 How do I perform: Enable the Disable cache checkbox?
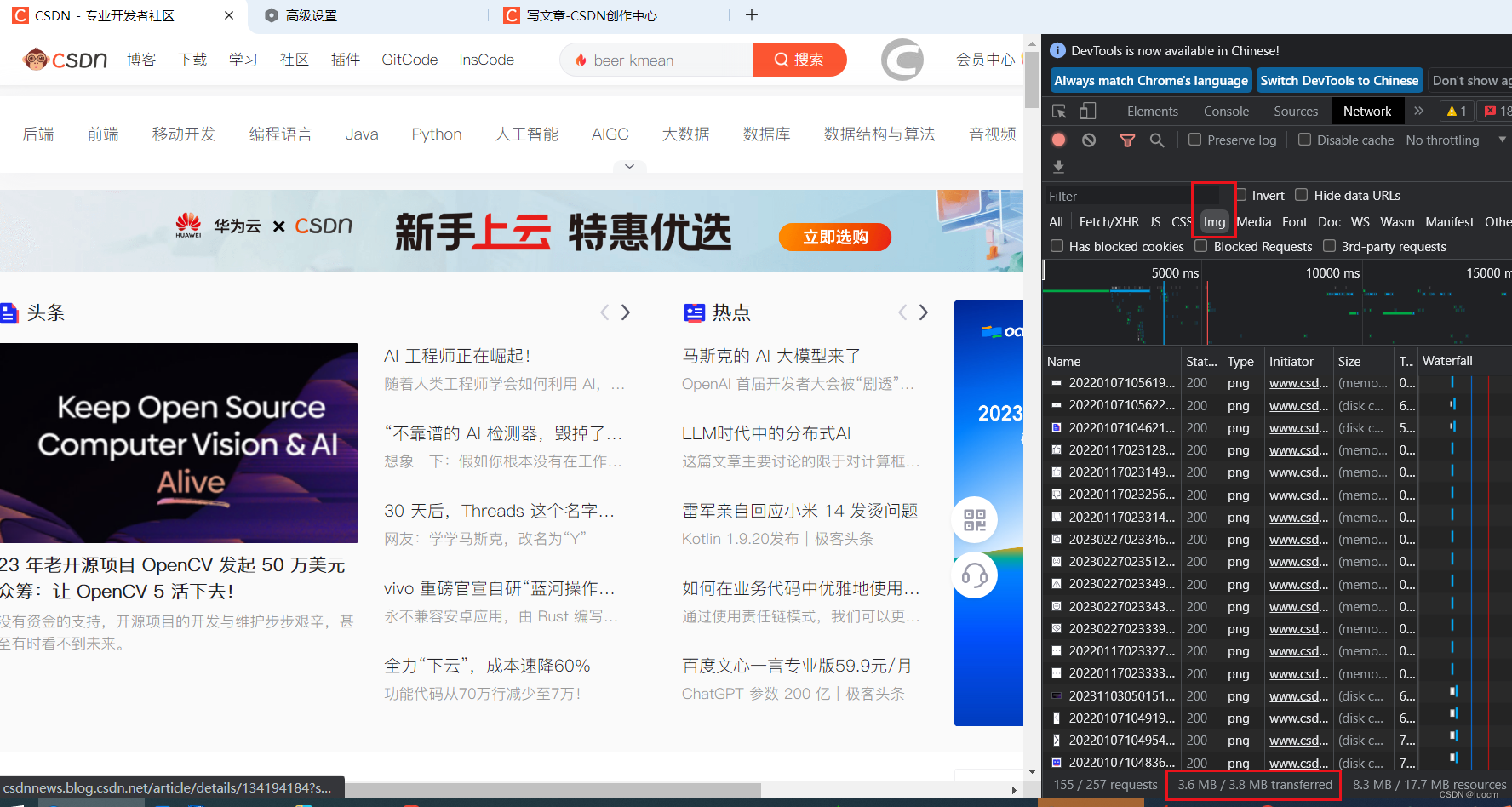(x=1304, y=140)
